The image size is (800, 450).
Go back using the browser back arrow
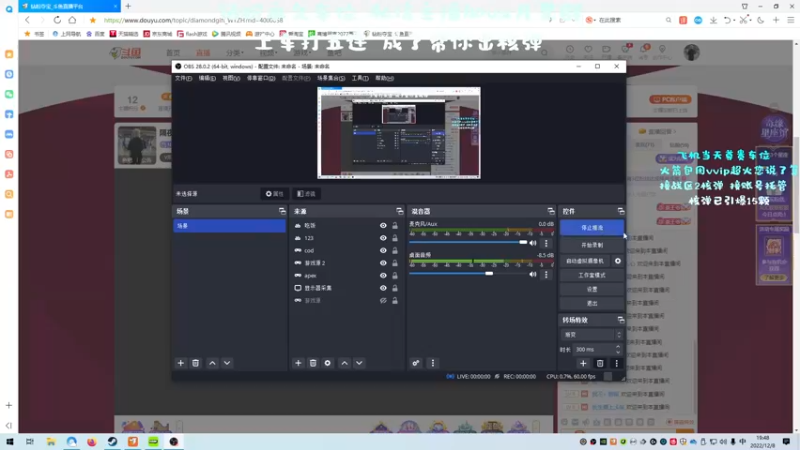[x=28, y=20]
